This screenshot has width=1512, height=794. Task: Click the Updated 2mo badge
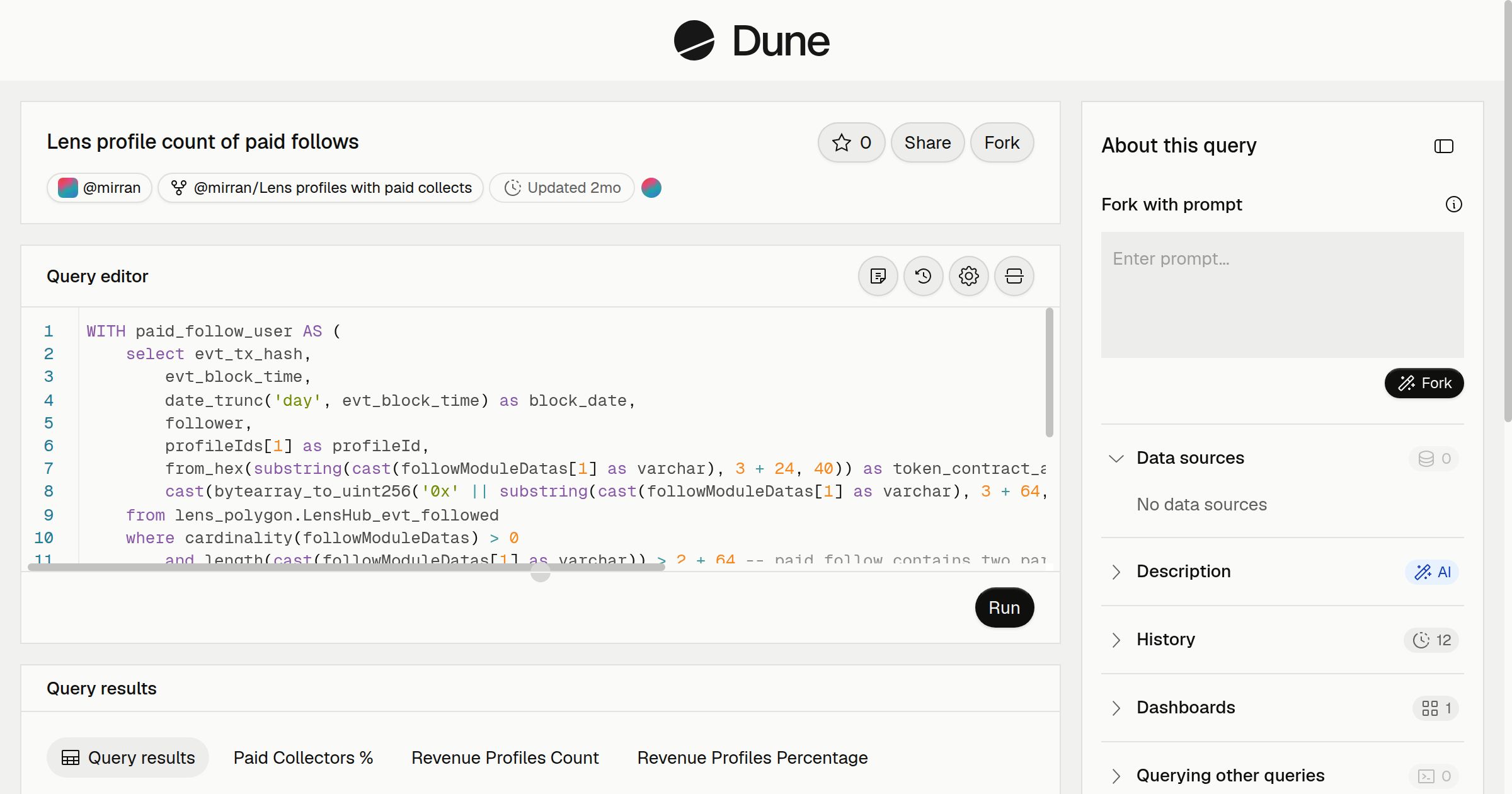click(562, 188)
